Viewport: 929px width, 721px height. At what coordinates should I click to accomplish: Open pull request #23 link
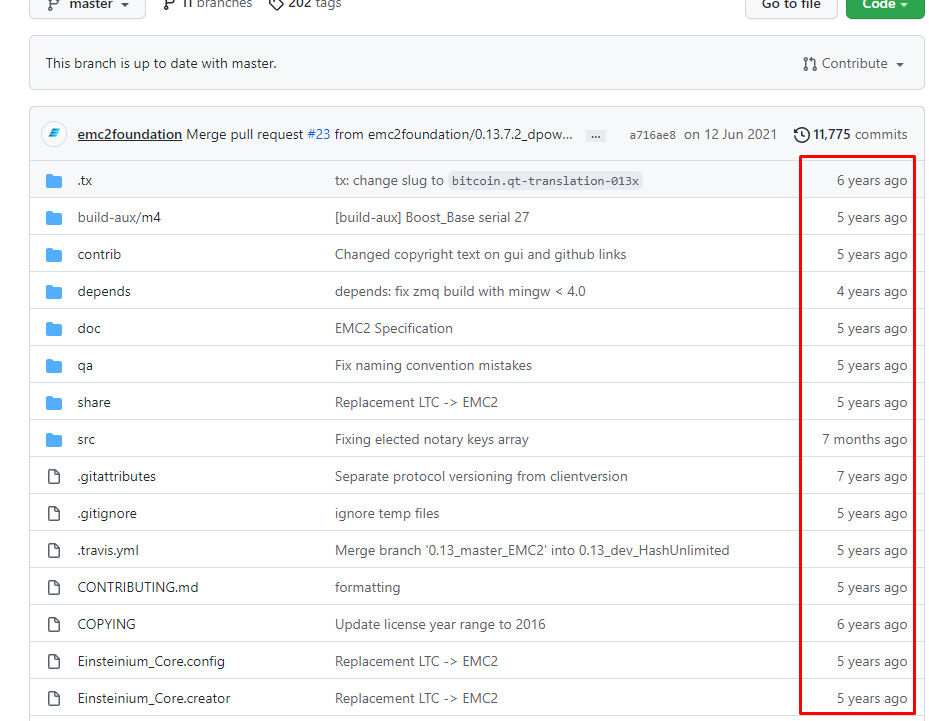319,134
